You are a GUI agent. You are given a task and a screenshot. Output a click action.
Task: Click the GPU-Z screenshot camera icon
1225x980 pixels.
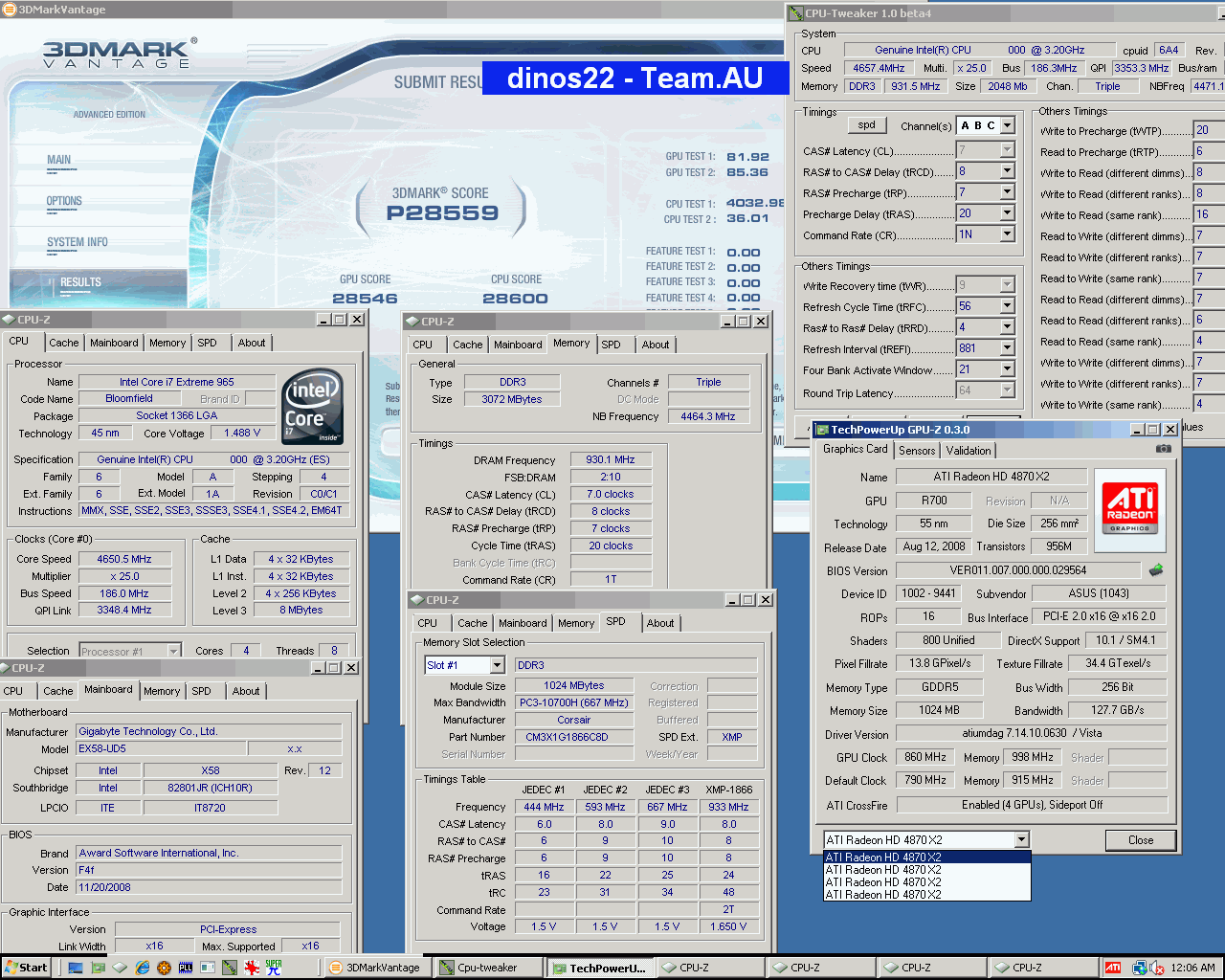tap(1163, 448)
